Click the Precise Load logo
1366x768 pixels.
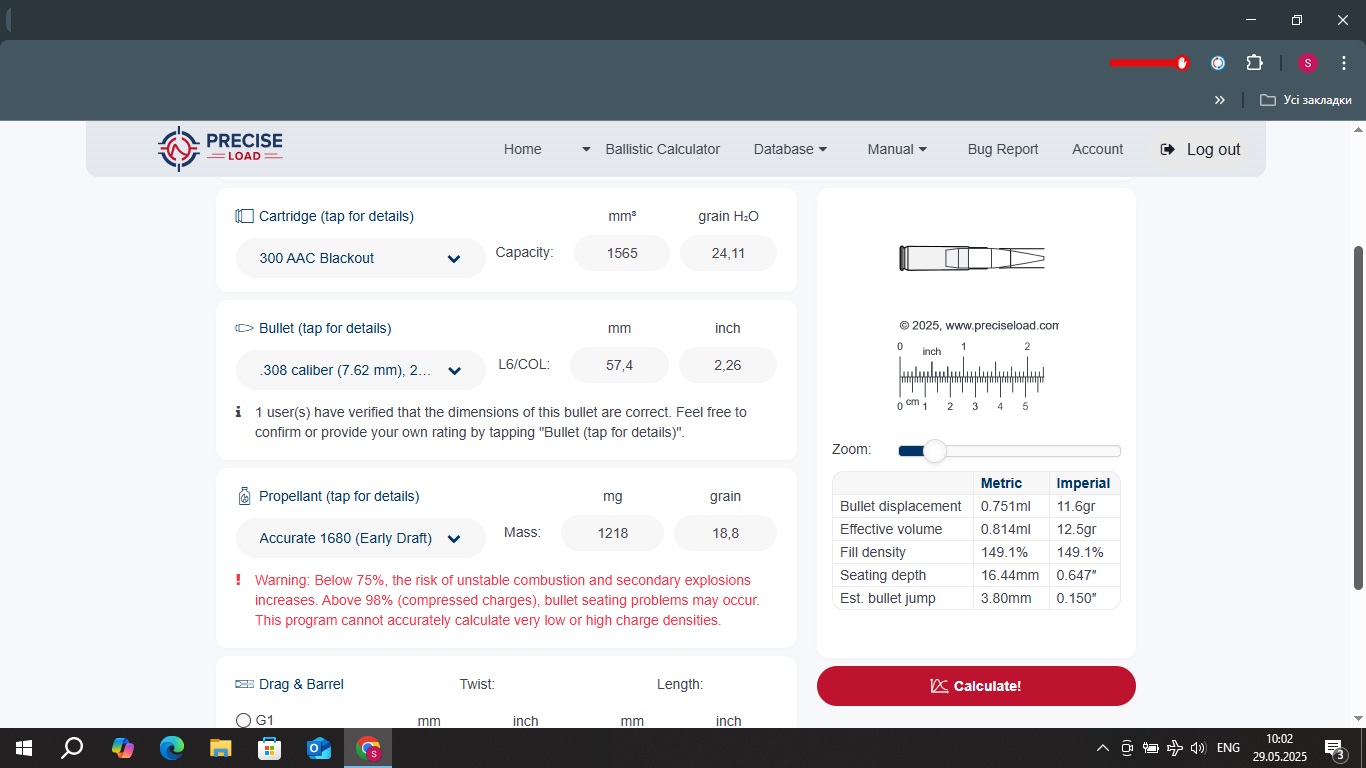click(220, 149)
